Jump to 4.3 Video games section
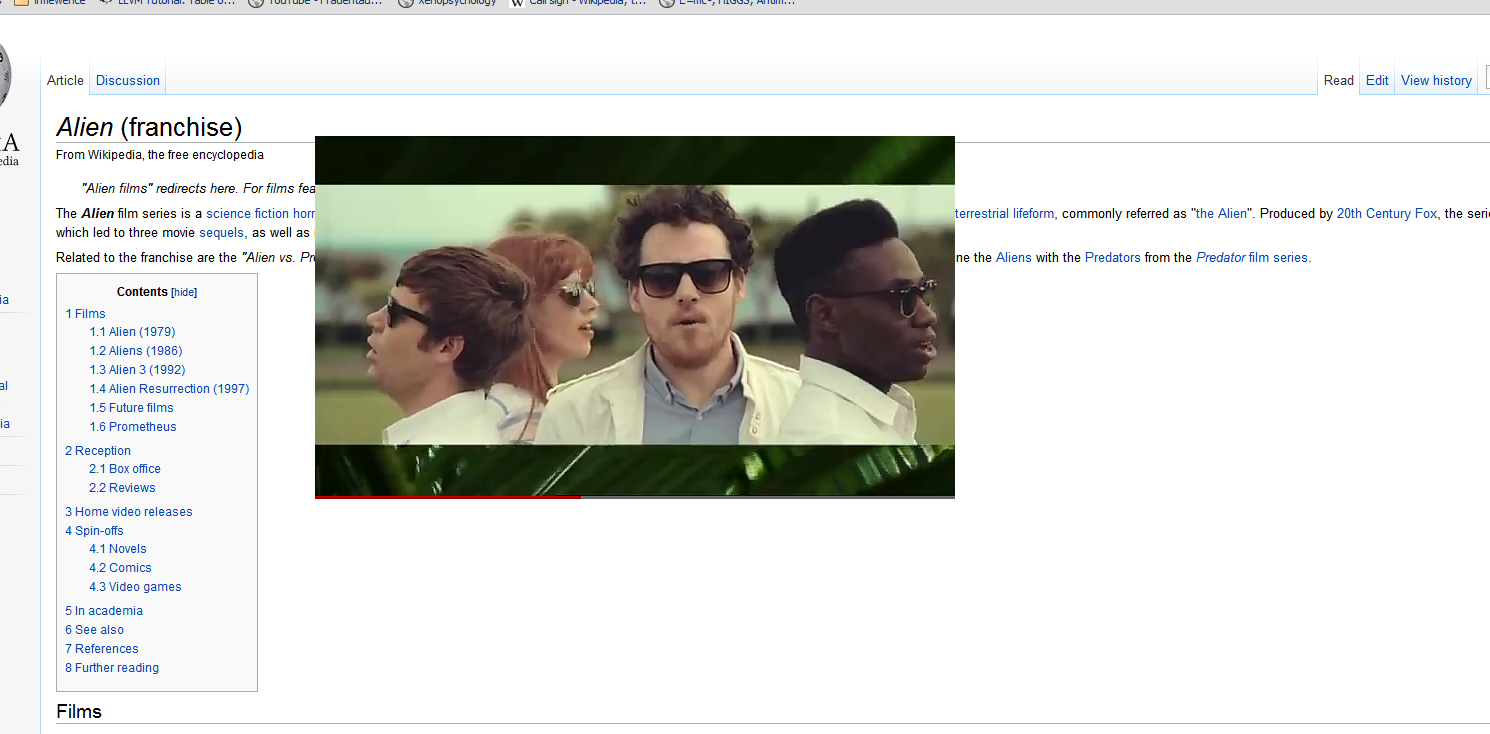 pyautogui.click(x=135, y=587)
